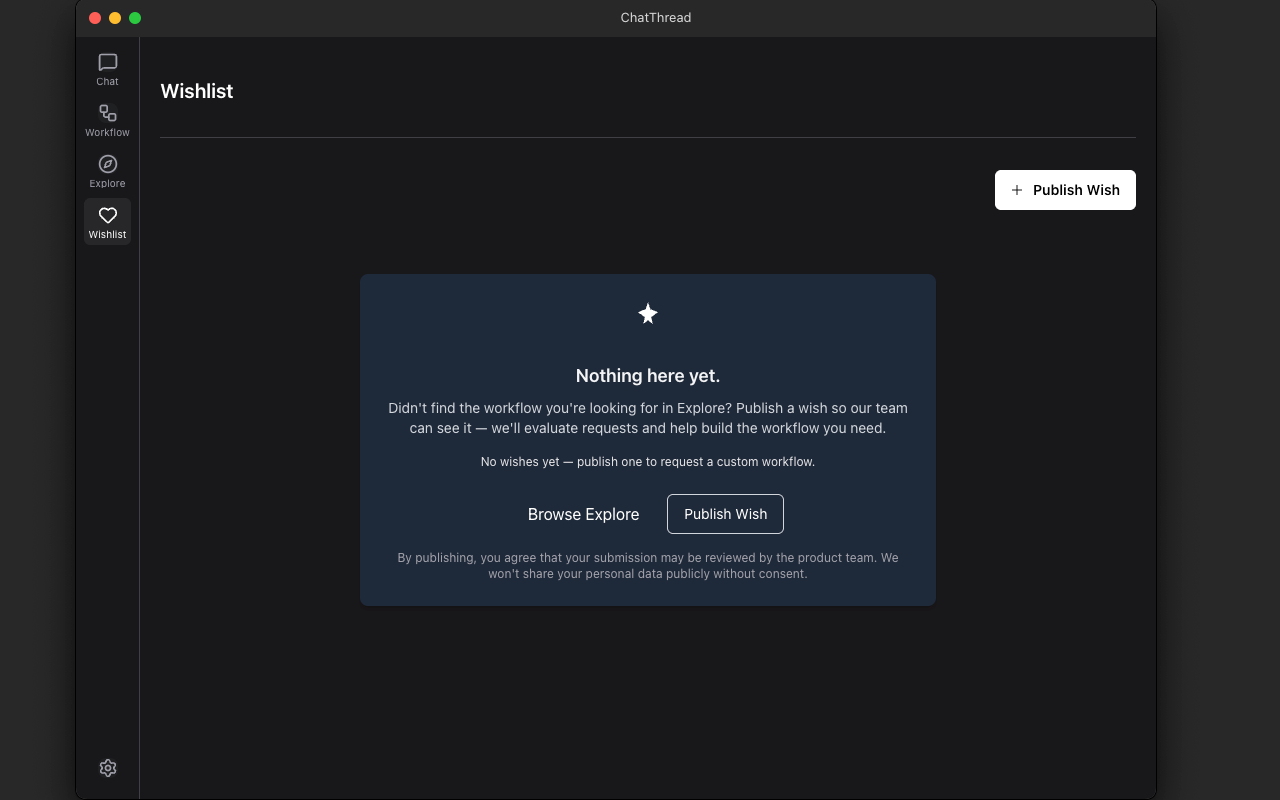The image size is (1280, 800).
Task: Follow the Browse Explore link
Action: (x=583, y=514)
